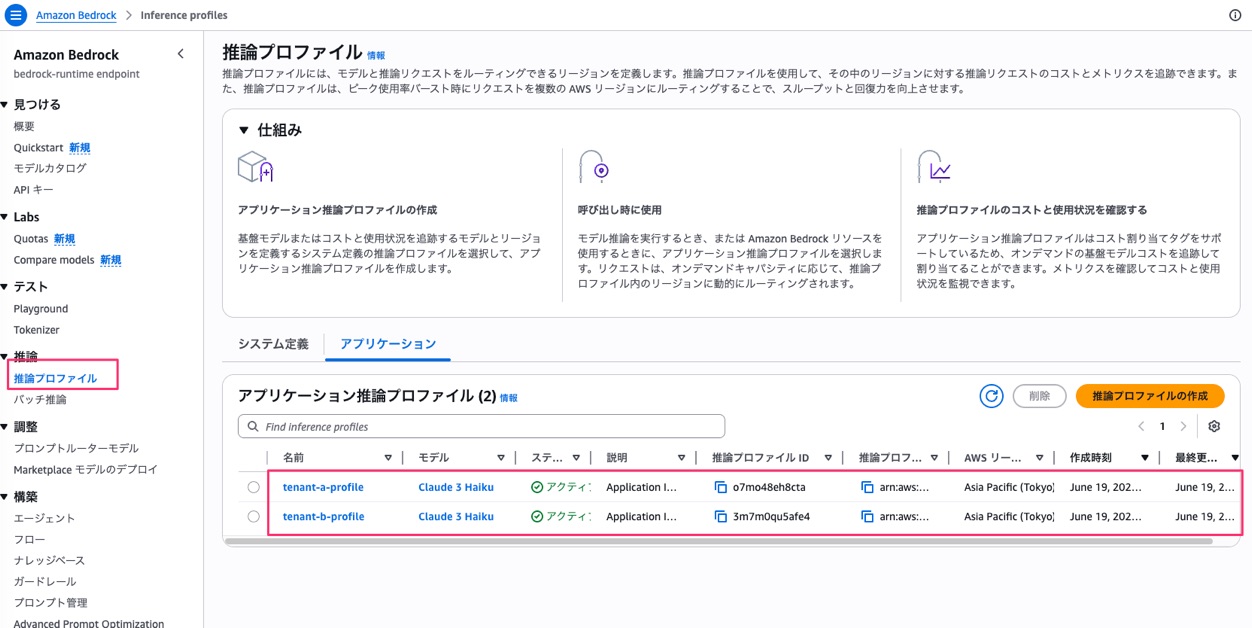Go to next page arrow in pagination

[1183, 426]
